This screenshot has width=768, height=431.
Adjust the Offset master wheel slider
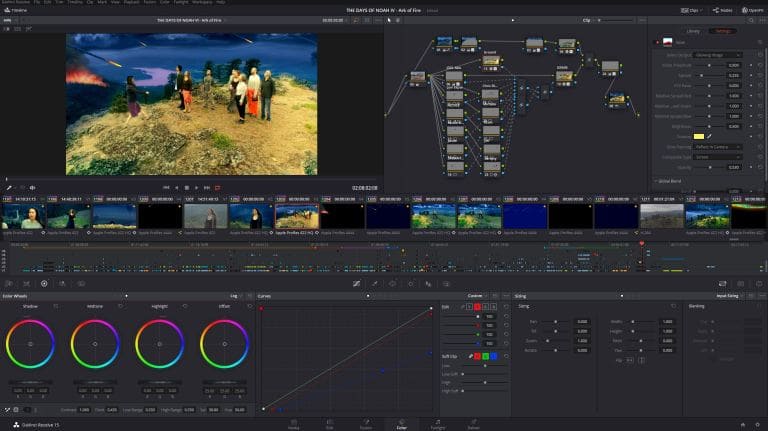(224, 382)
